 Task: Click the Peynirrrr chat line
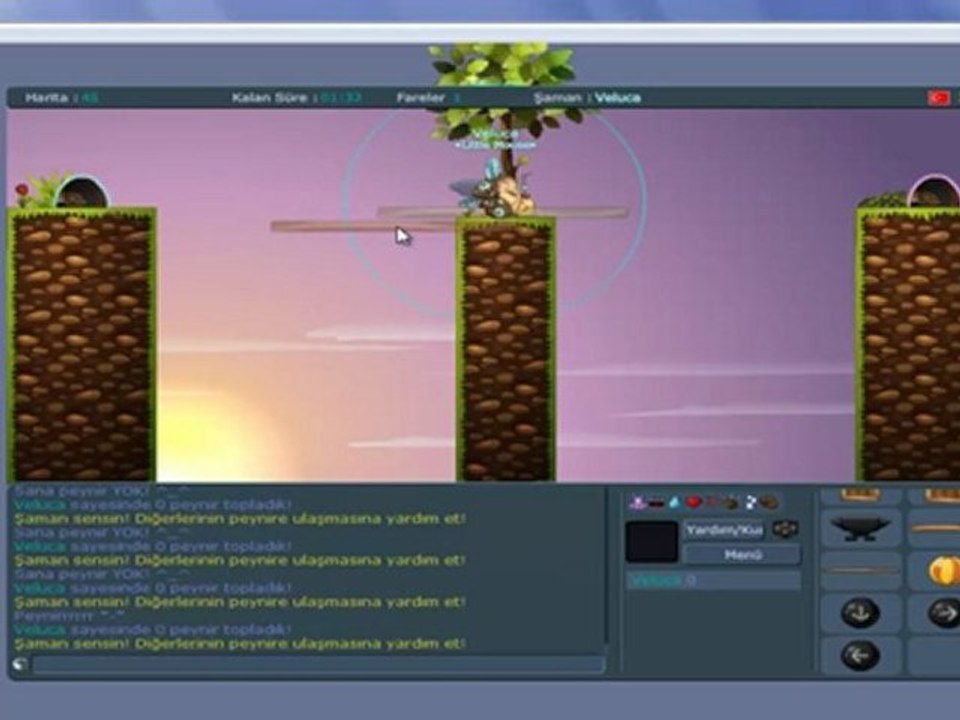(69, 616)
